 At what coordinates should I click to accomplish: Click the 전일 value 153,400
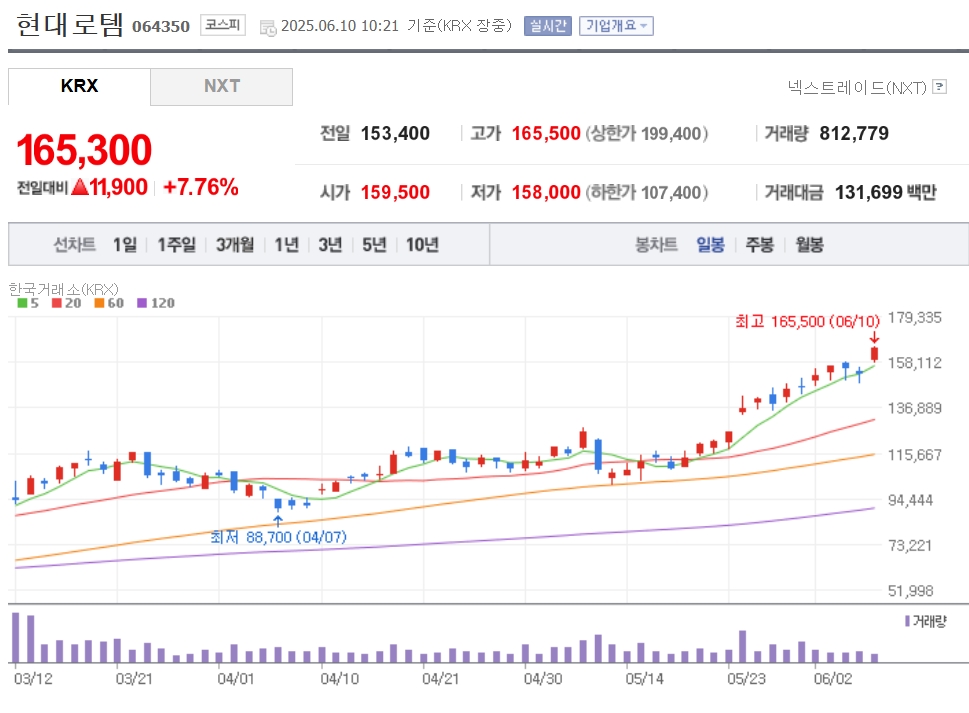pos(396,133)
